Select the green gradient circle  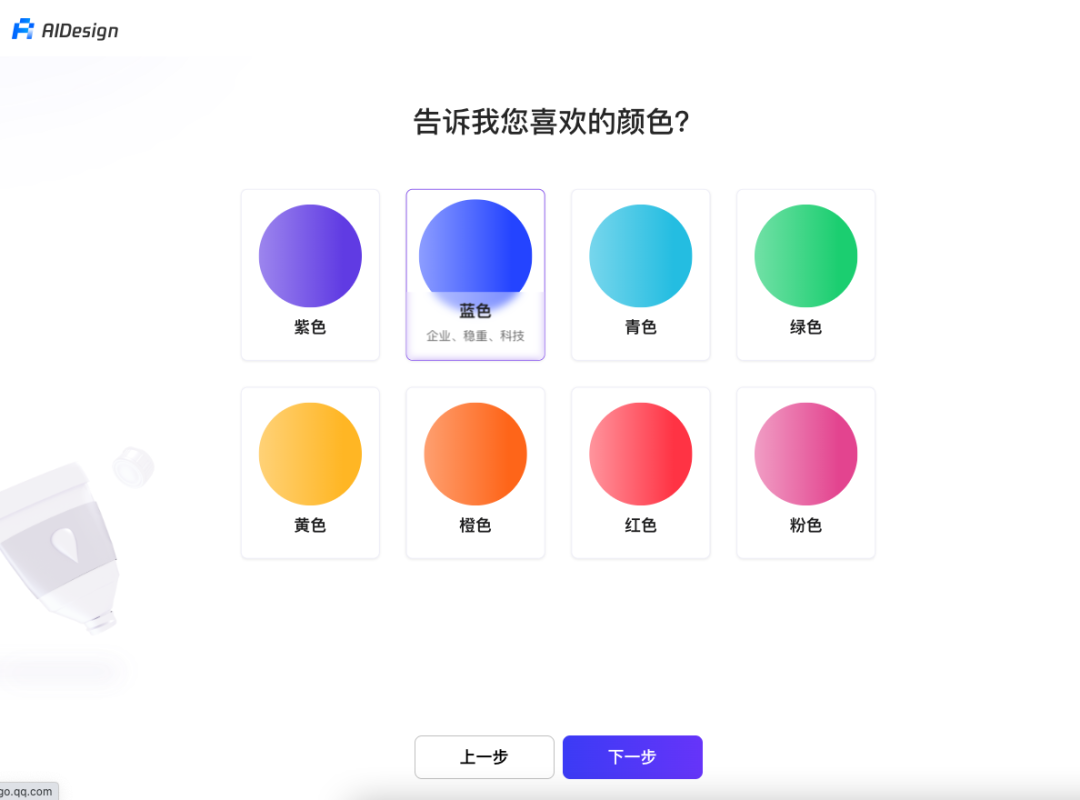pyautogui.click(x=805, y=256)
